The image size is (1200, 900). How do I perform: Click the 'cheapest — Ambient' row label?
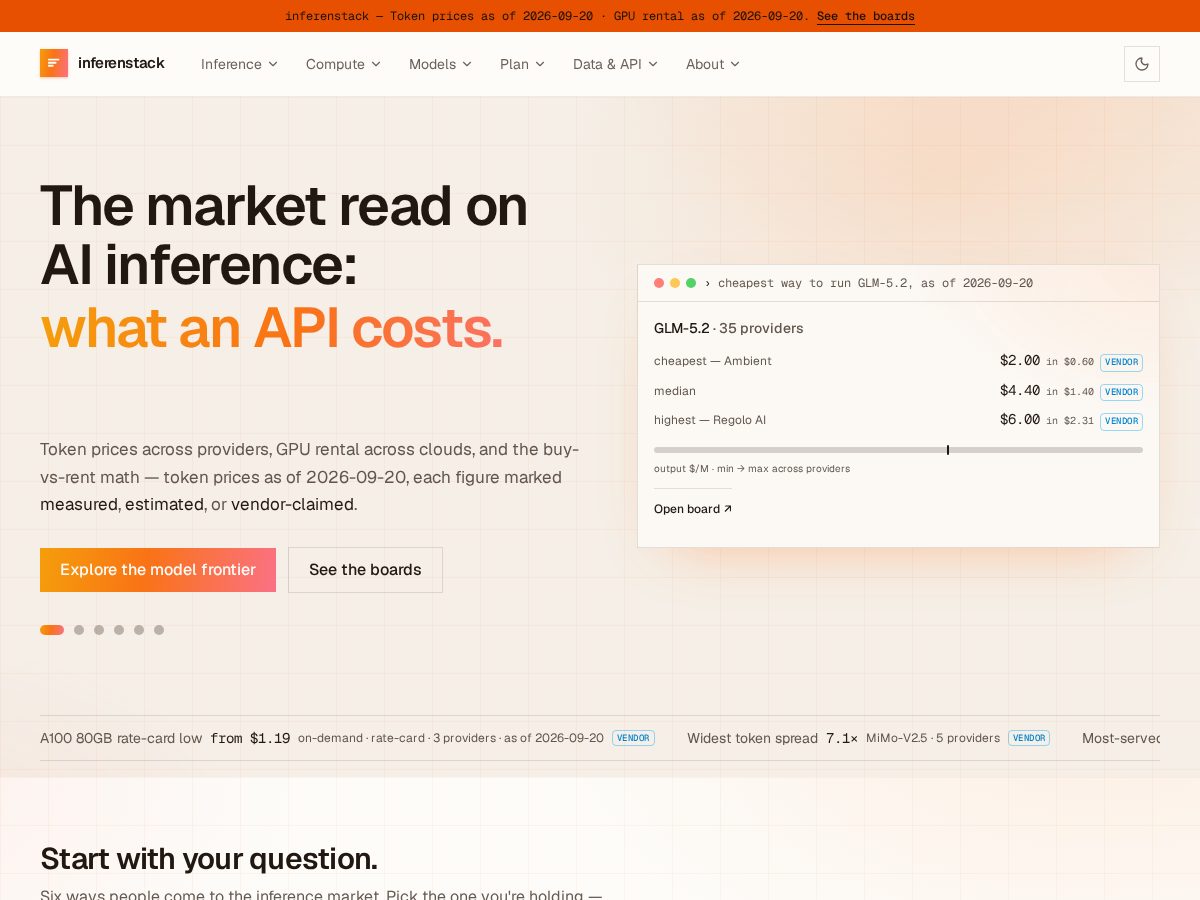713,361
